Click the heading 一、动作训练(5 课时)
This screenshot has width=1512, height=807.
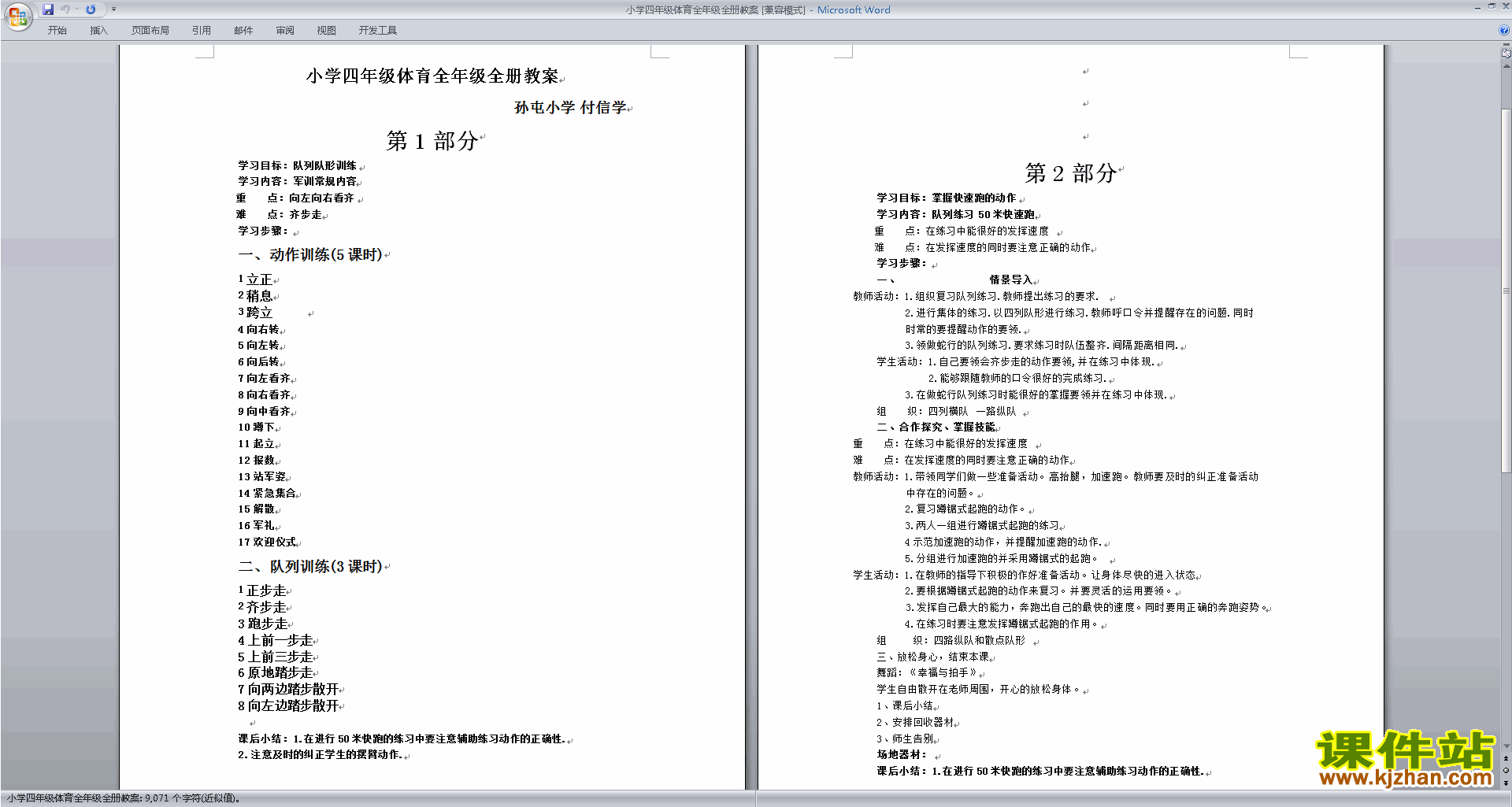point(310,255)
